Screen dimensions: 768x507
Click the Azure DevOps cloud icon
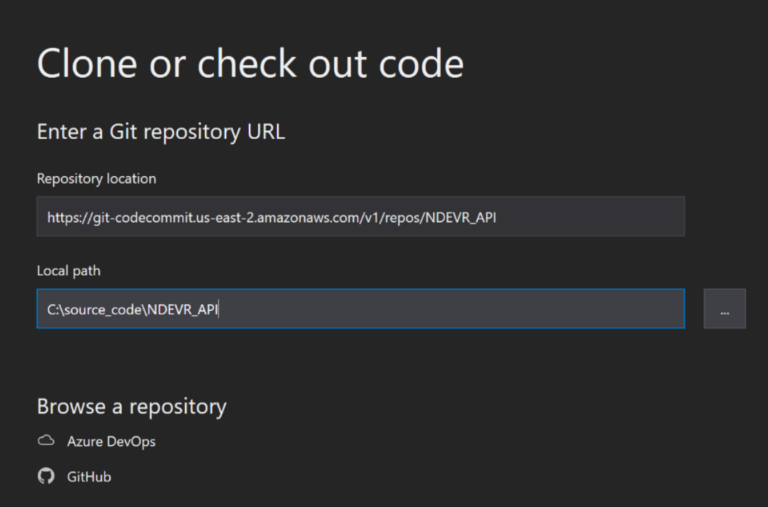tap(45, 441)
